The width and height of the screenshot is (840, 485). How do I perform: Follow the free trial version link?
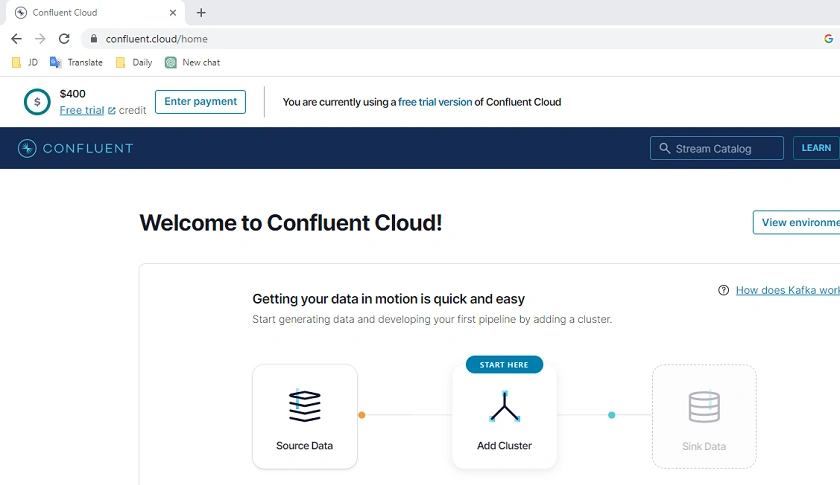tap(435, 102)
